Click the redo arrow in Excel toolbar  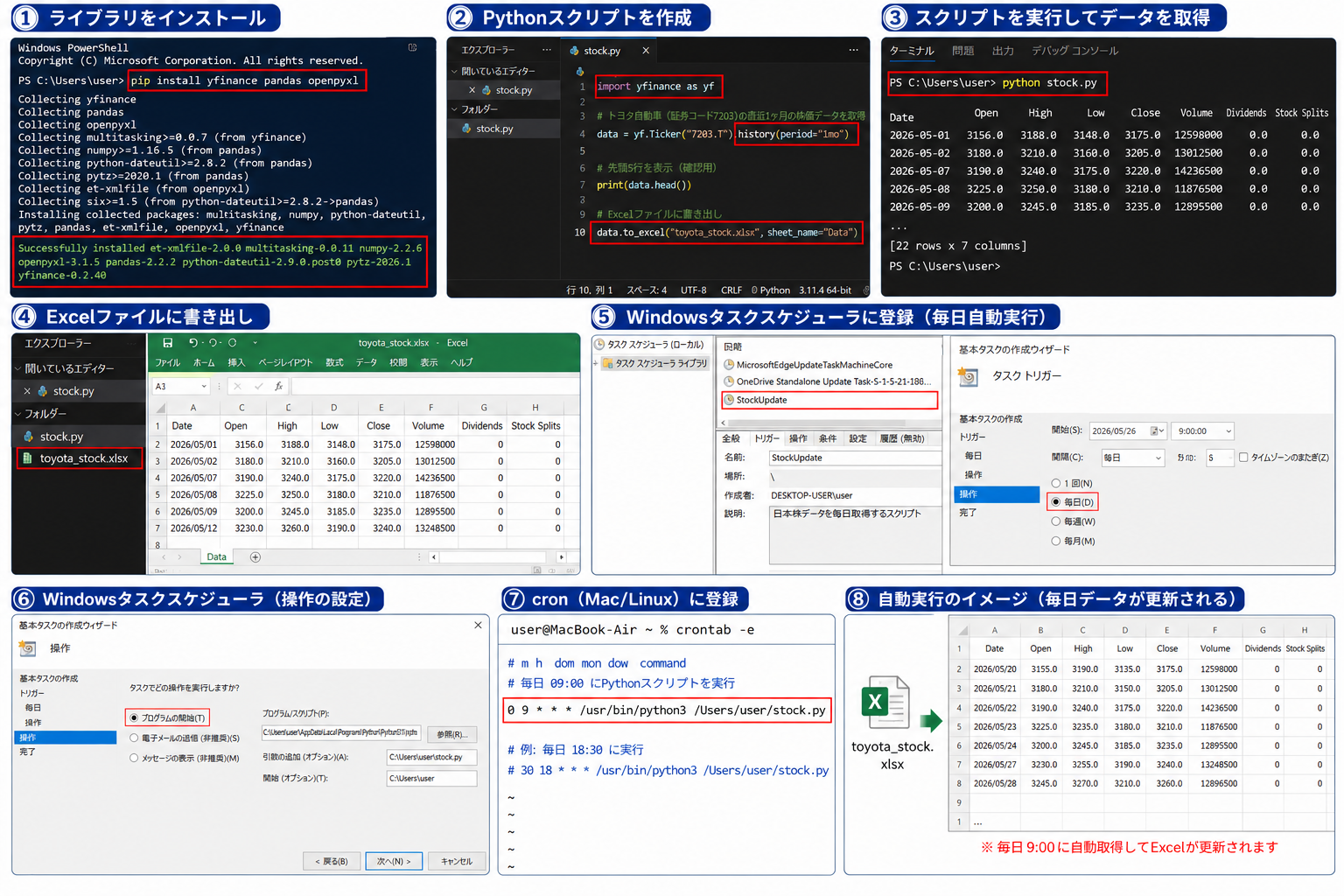[213, 343]
